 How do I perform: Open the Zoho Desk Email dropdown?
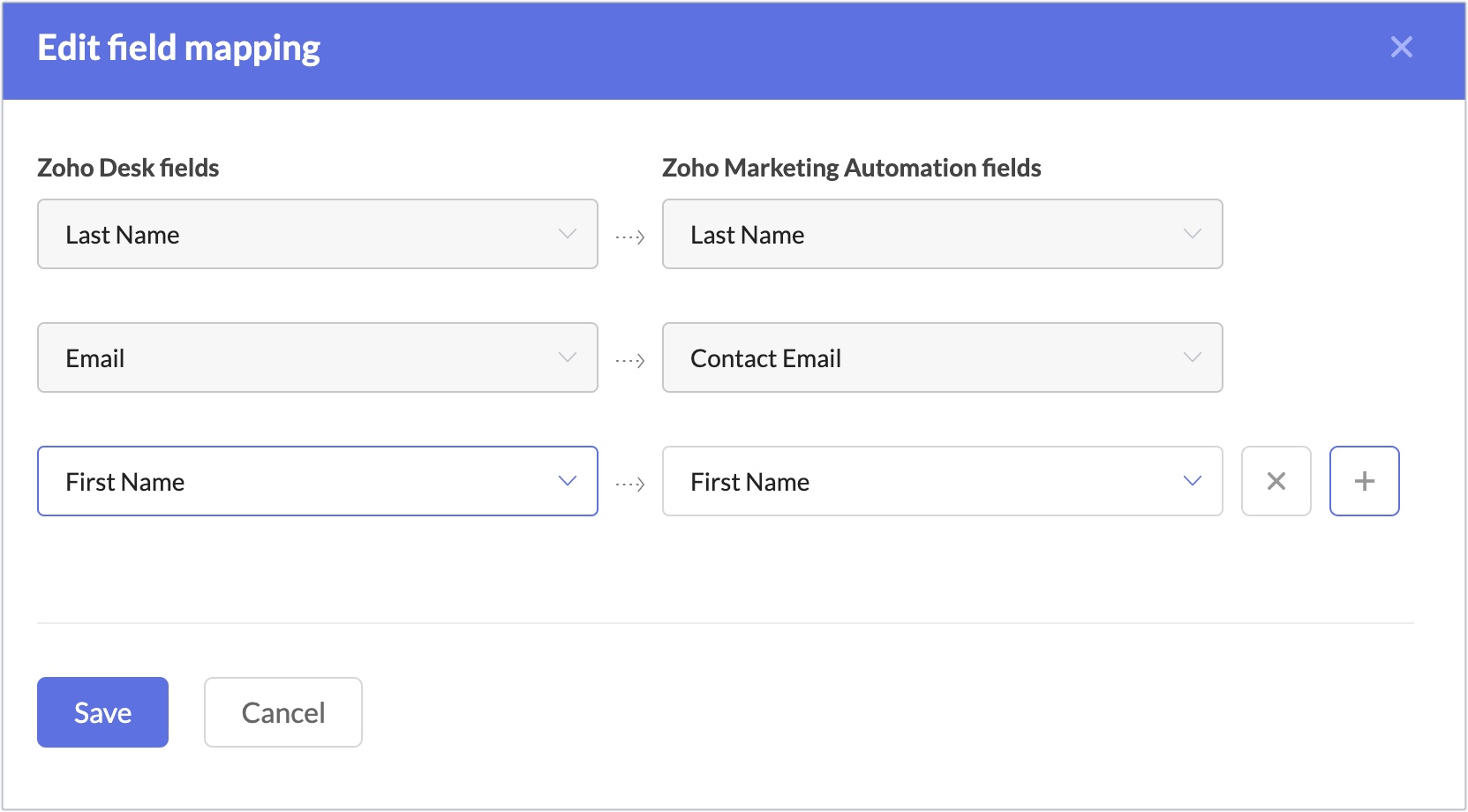pos(318,357)
